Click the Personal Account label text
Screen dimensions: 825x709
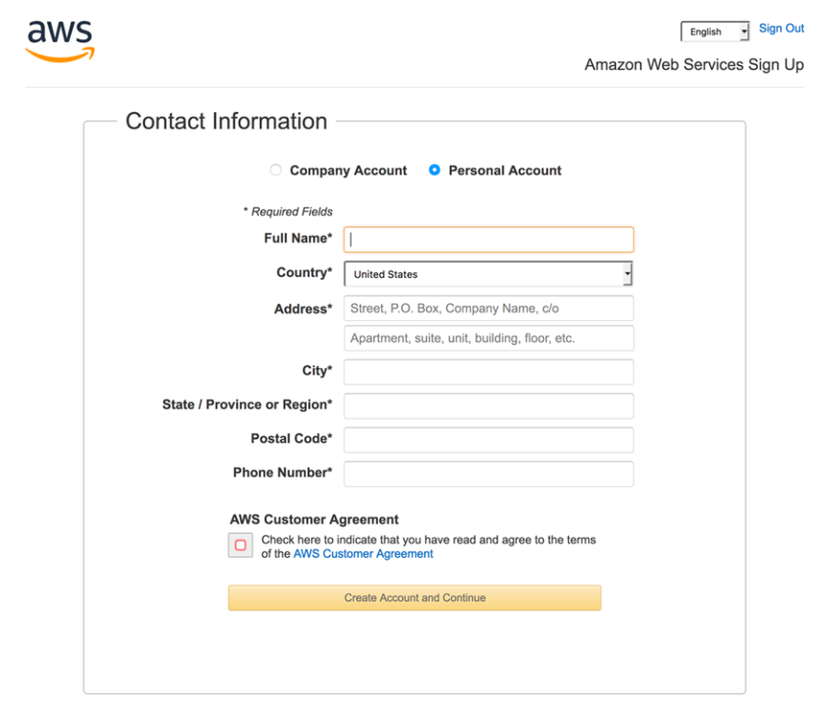point(505,171)
